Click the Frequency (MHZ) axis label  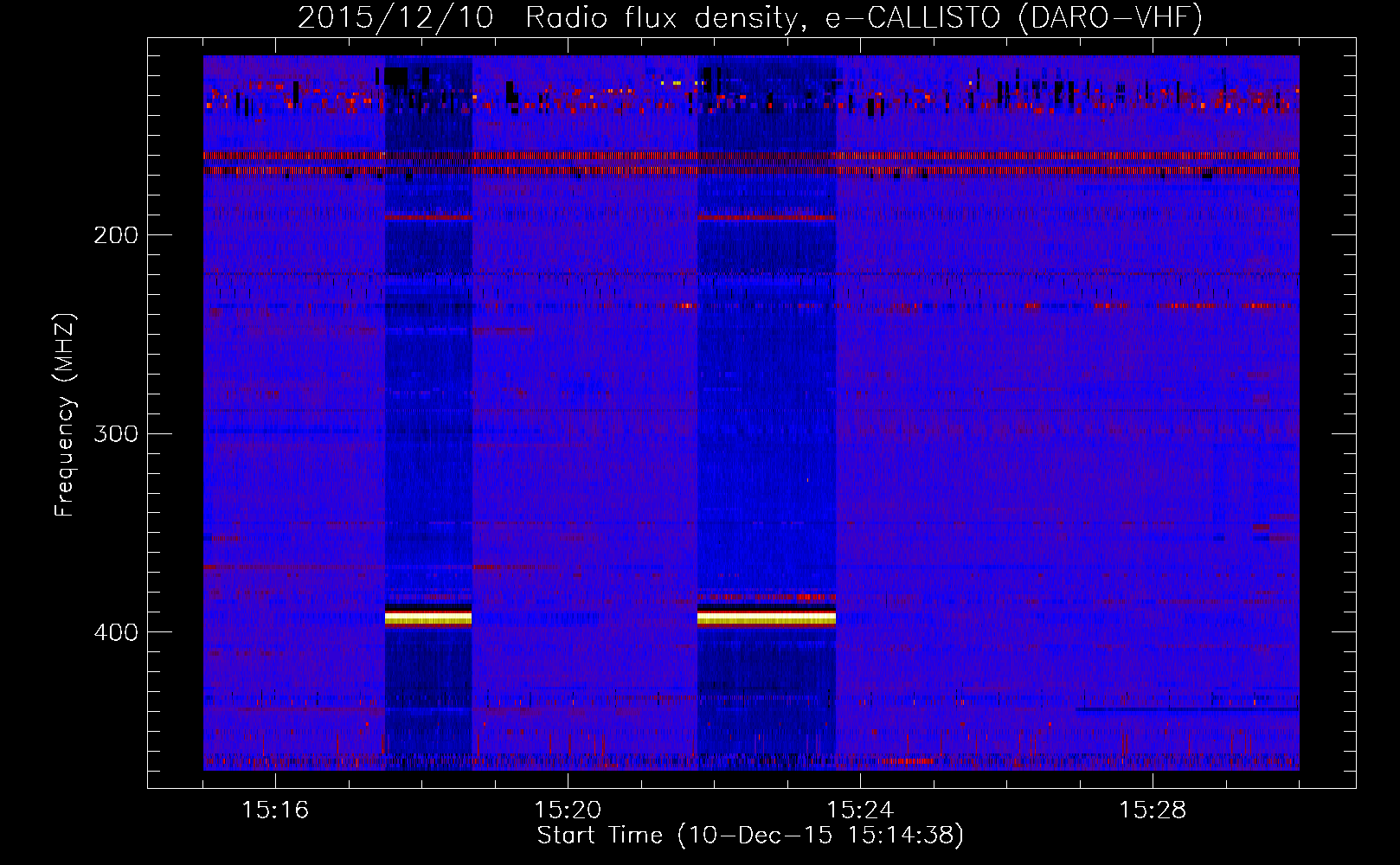point(65,414)
